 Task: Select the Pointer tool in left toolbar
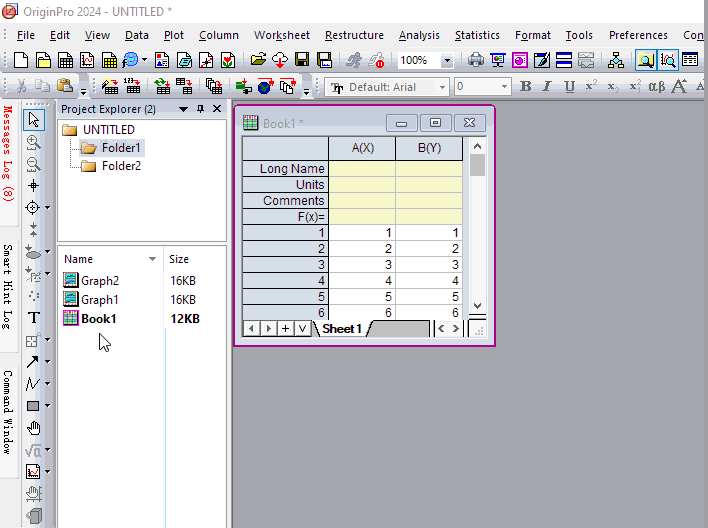pyautogui.click(x=33, y=121)
